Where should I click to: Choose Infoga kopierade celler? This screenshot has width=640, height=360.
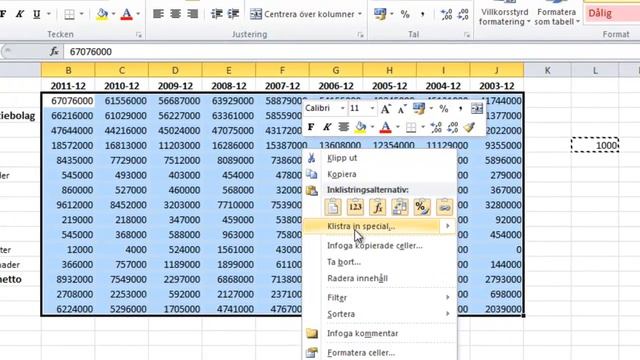coord(380,246)
